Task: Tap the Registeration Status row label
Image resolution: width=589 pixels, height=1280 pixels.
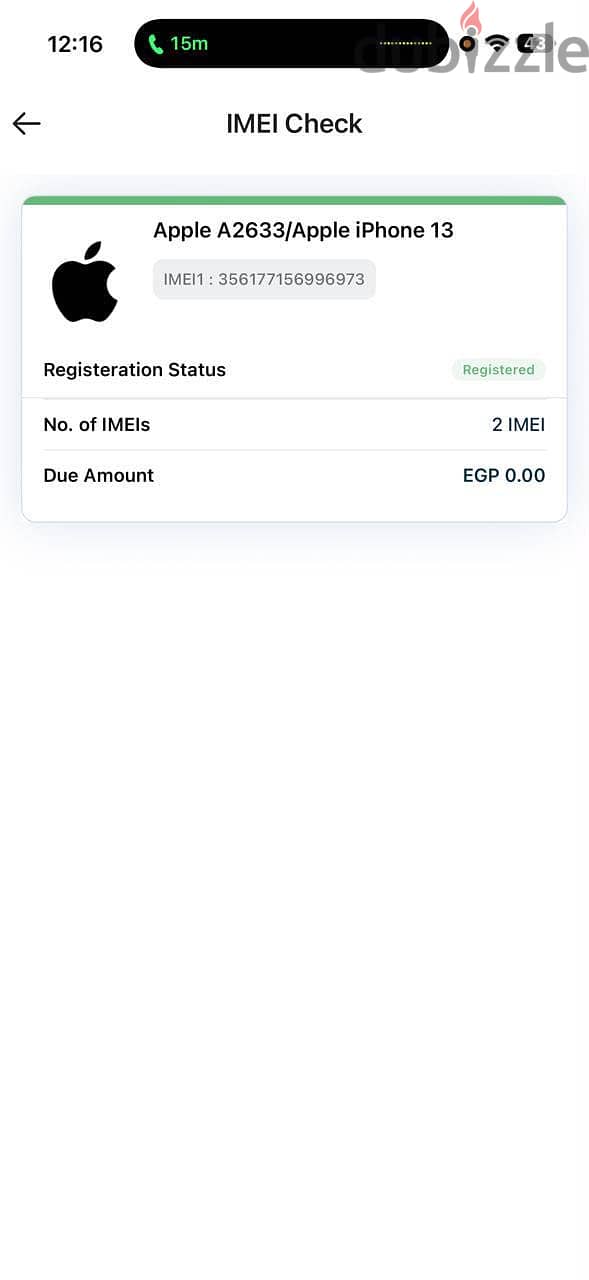Action: (135, 370)
